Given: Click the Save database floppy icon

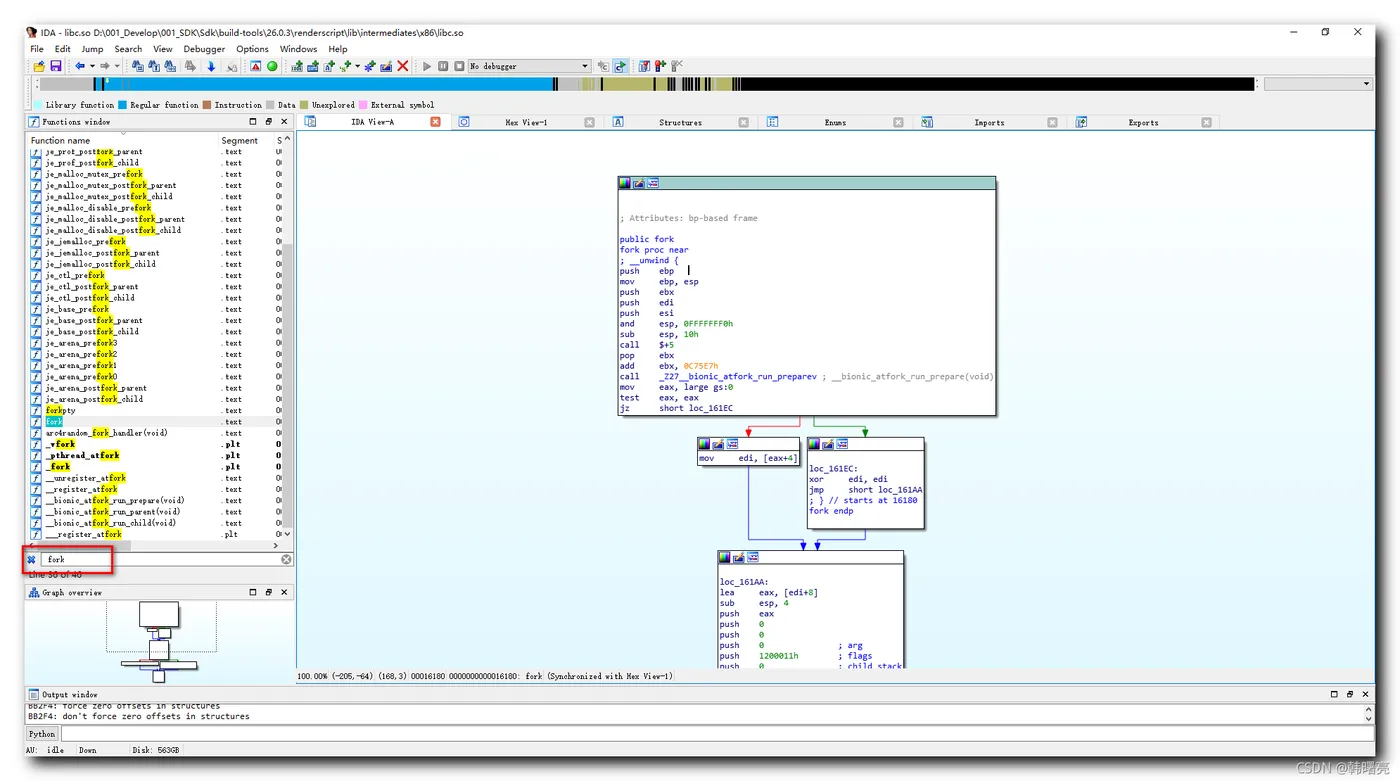Looking at the screenshot, I should (56, 66).
